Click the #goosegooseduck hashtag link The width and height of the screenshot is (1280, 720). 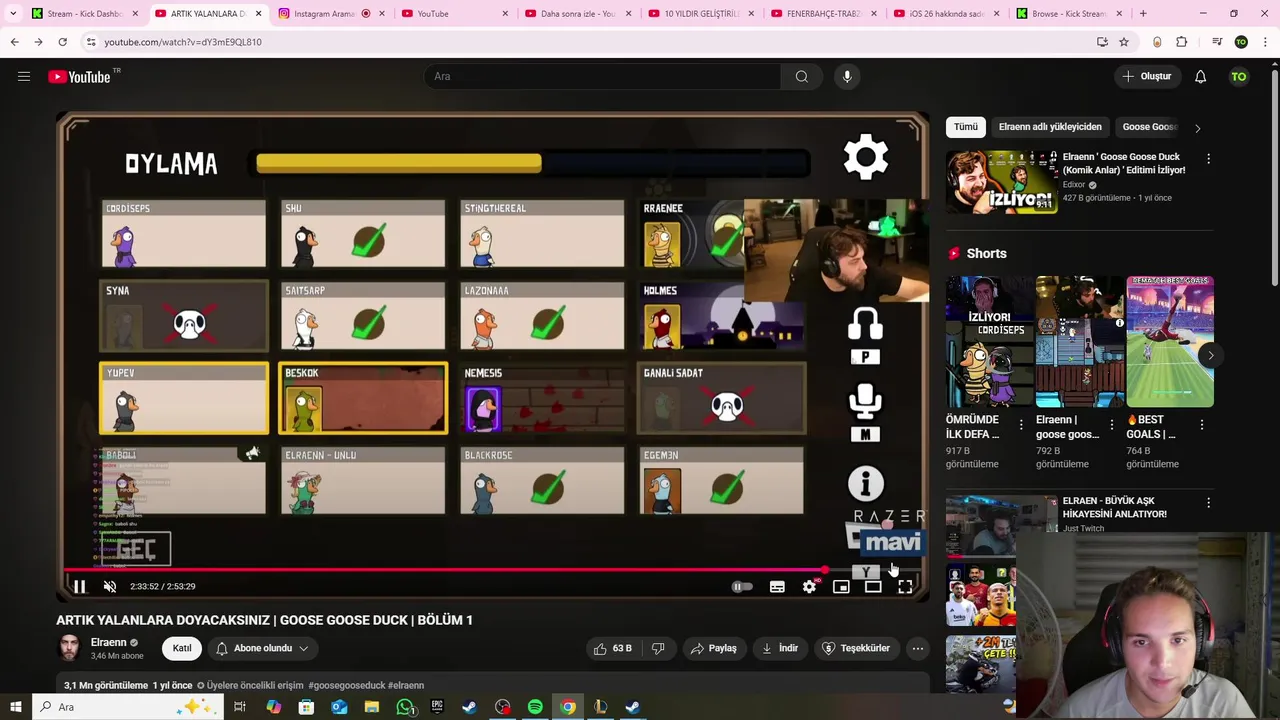pos(346,685)
